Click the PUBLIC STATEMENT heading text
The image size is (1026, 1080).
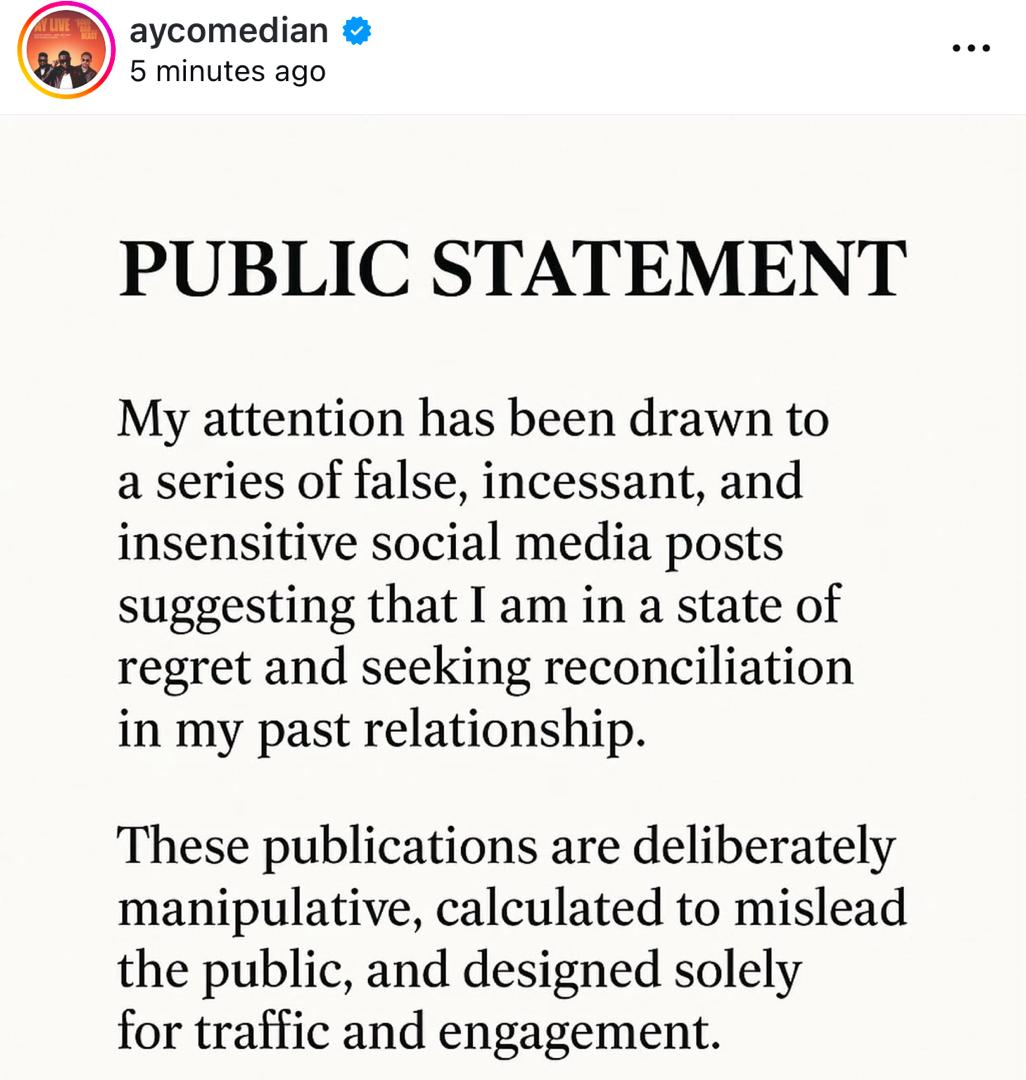coord(513,265)
